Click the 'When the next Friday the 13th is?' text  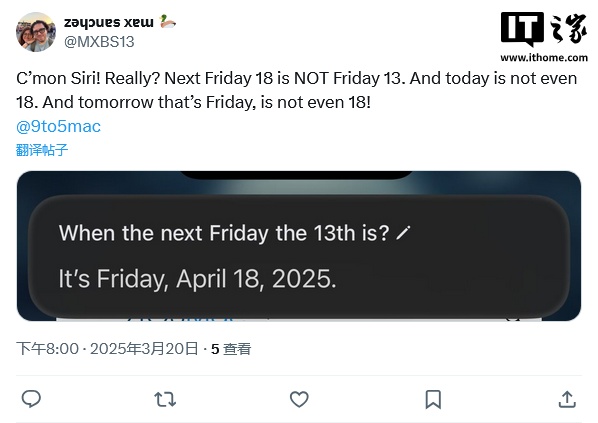click(224, 233)
